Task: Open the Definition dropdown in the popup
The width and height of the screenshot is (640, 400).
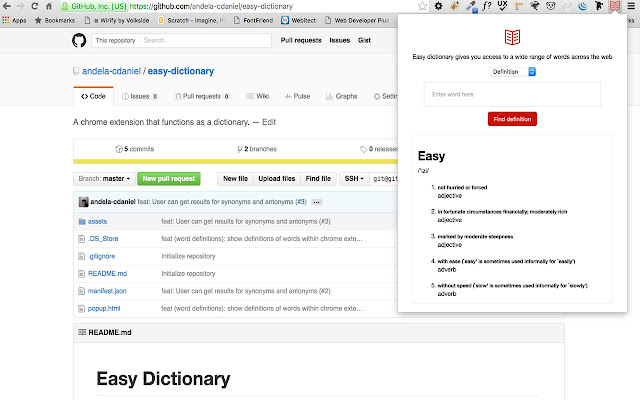Action: point(512,72)
